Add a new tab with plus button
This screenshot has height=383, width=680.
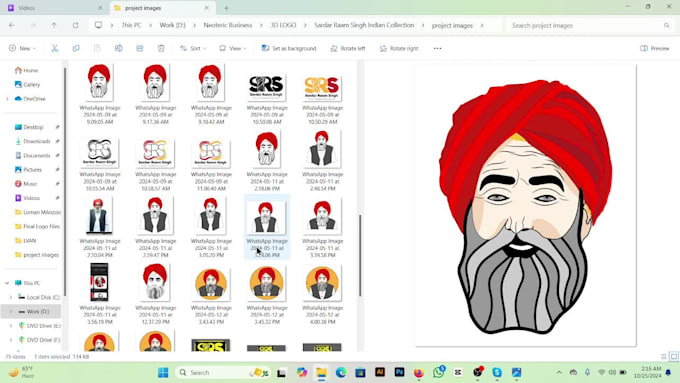coord(226,8)
